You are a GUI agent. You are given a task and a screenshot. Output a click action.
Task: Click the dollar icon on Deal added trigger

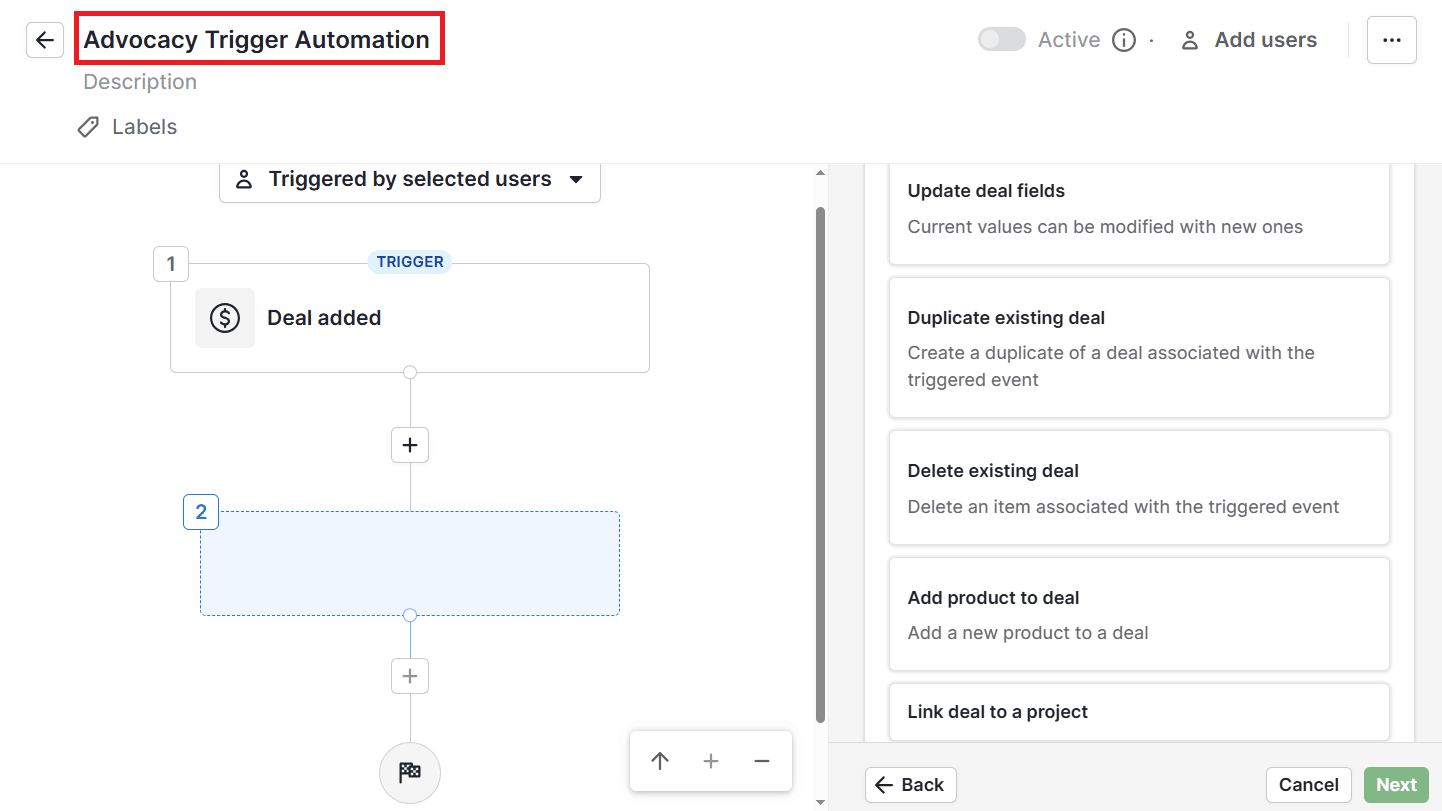[225, 317]
